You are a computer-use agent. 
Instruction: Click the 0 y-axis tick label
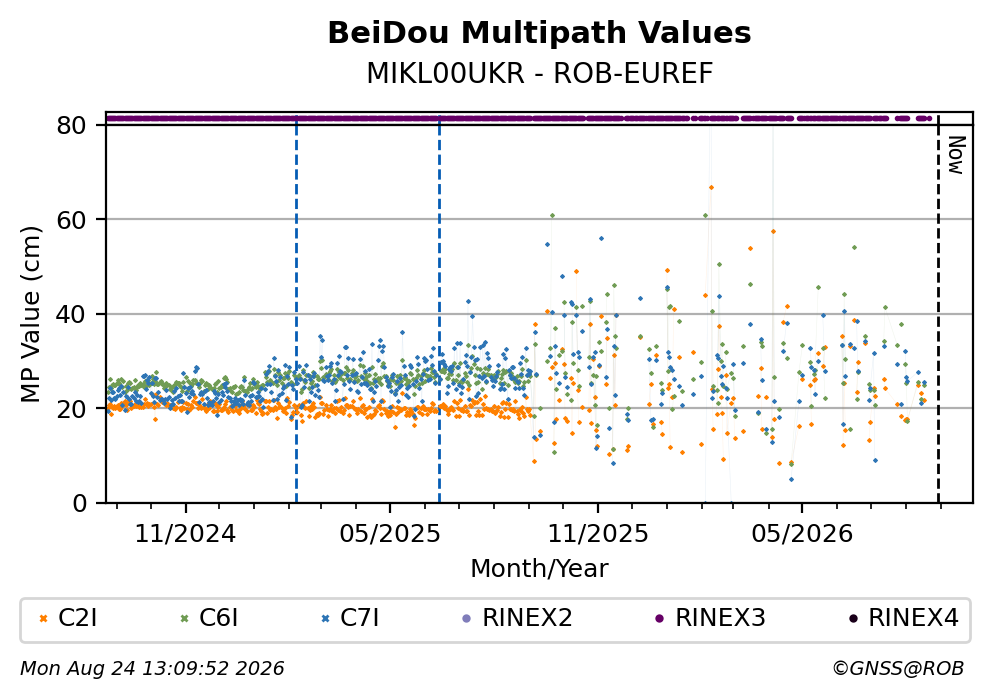[79, 503]
